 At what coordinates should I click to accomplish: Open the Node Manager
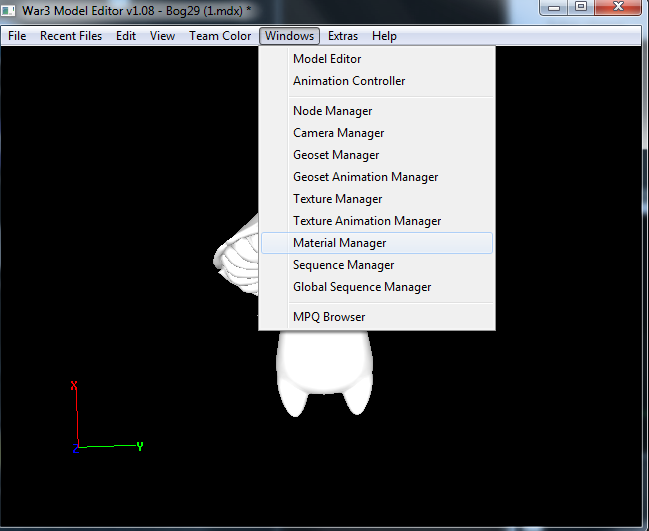(377, 111)
